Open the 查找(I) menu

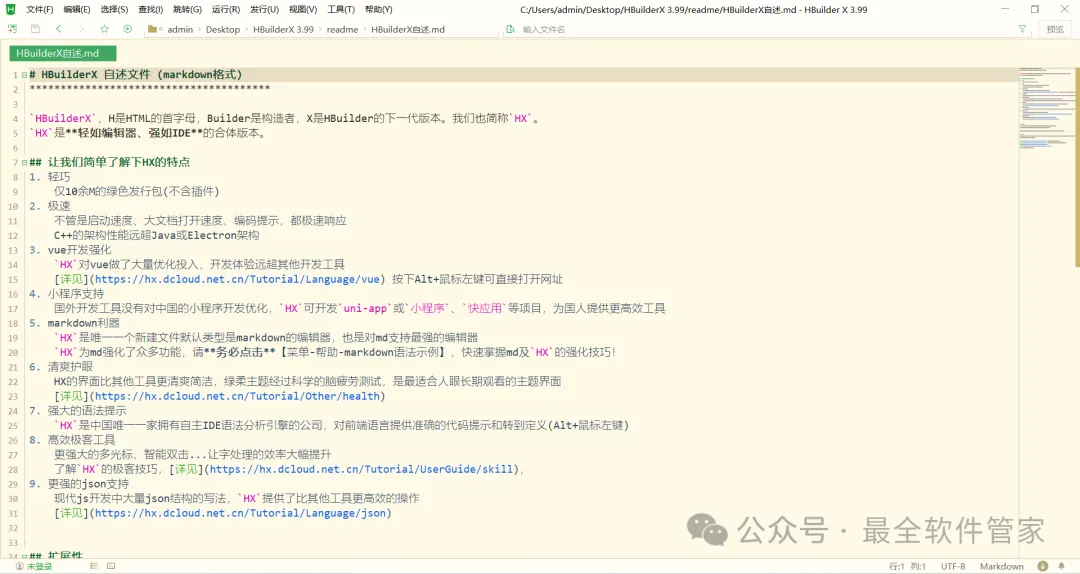point(150,10)
